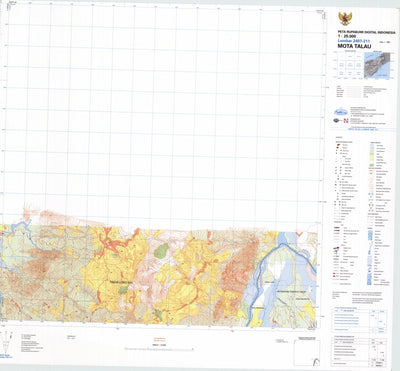Pick the green vegetation swatch in legend
This screenshot has height=371, width=400.
pos(372,165)
